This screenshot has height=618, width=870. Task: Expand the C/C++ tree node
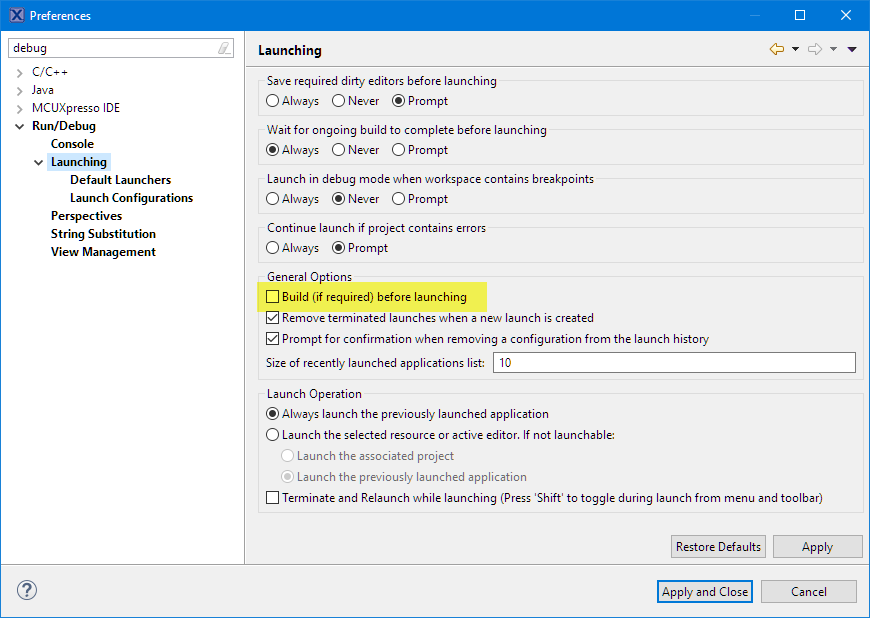pyautogui.click(x=20, y=72)
